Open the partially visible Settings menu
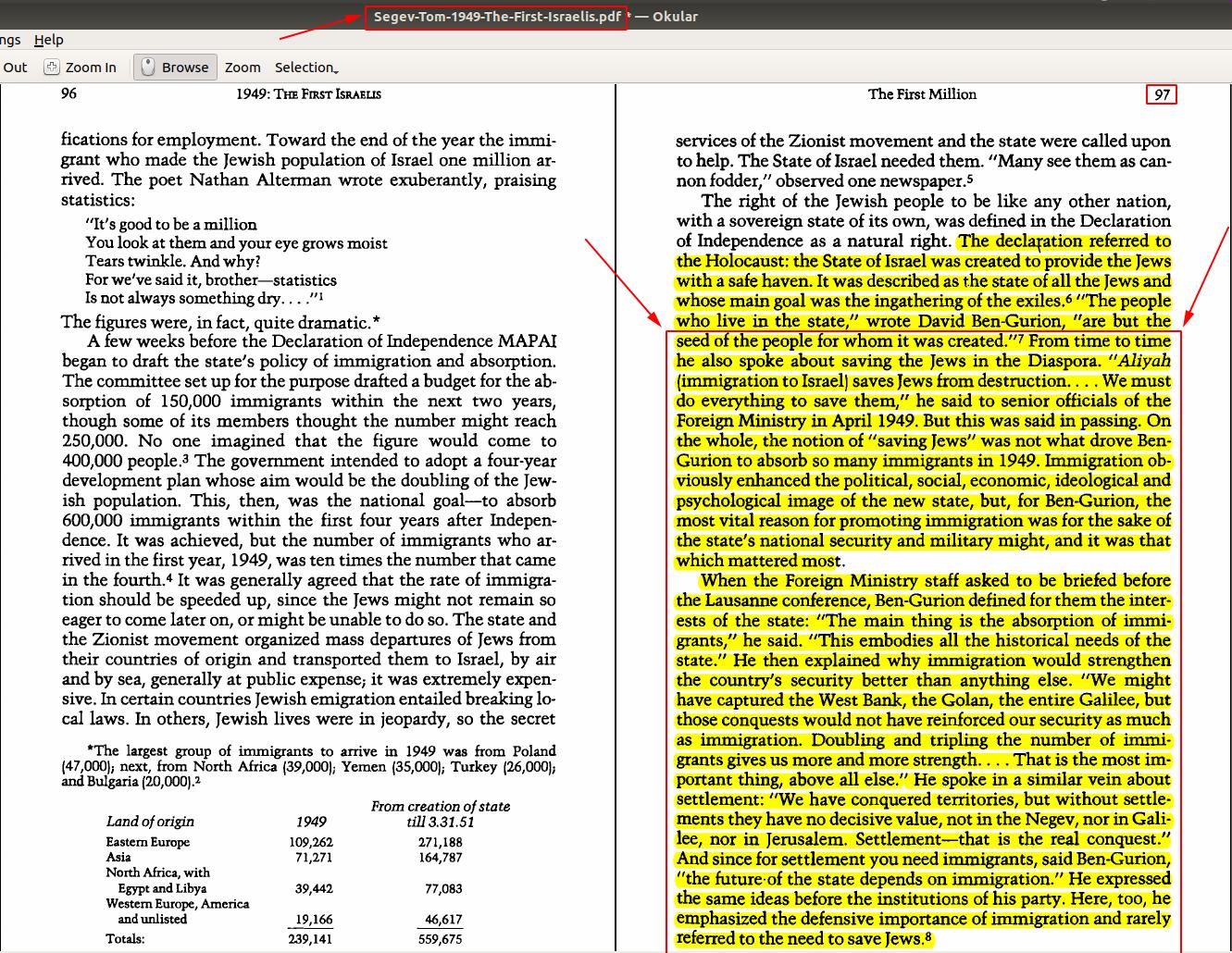This screenshot has height=953, width=1232. pyautogui.click(x=10, y=40)
